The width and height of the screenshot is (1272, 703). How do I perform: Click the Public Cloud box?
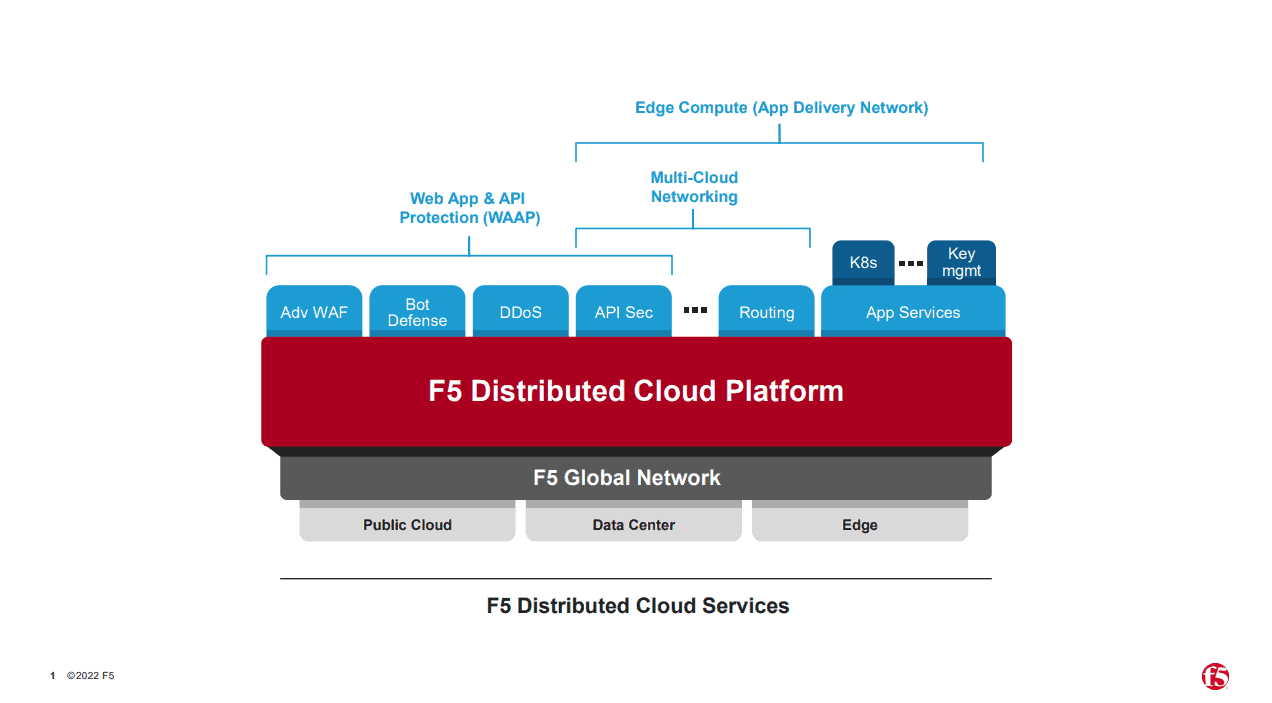407,525
